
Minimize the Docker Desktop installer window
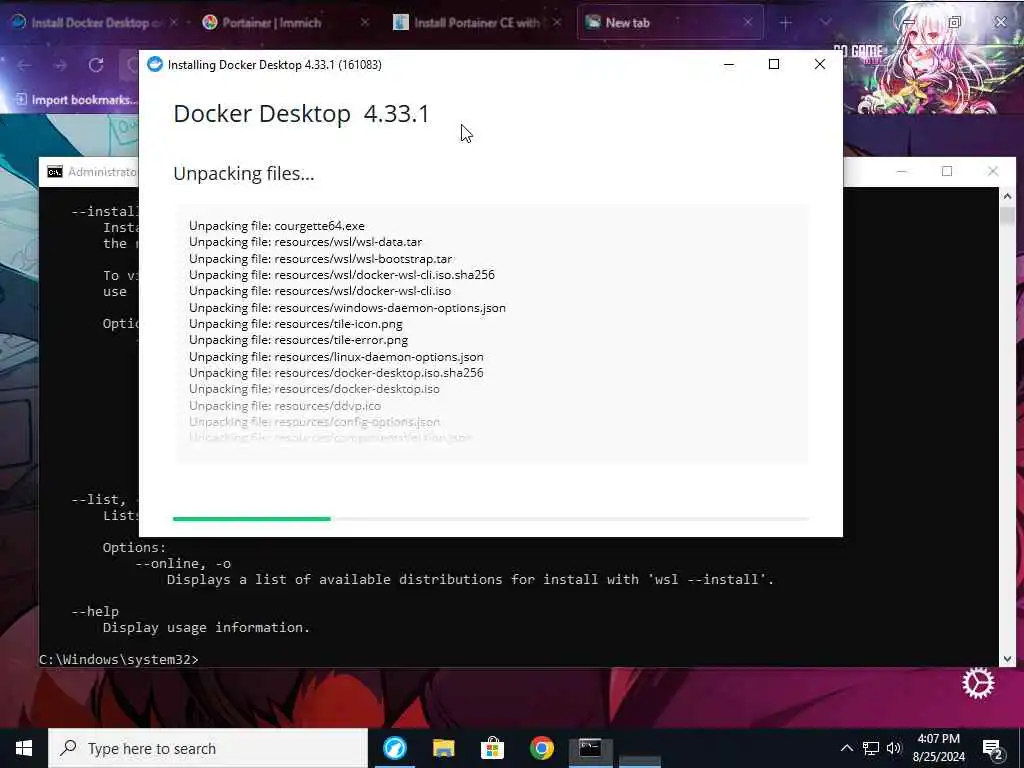click(729, 64)
